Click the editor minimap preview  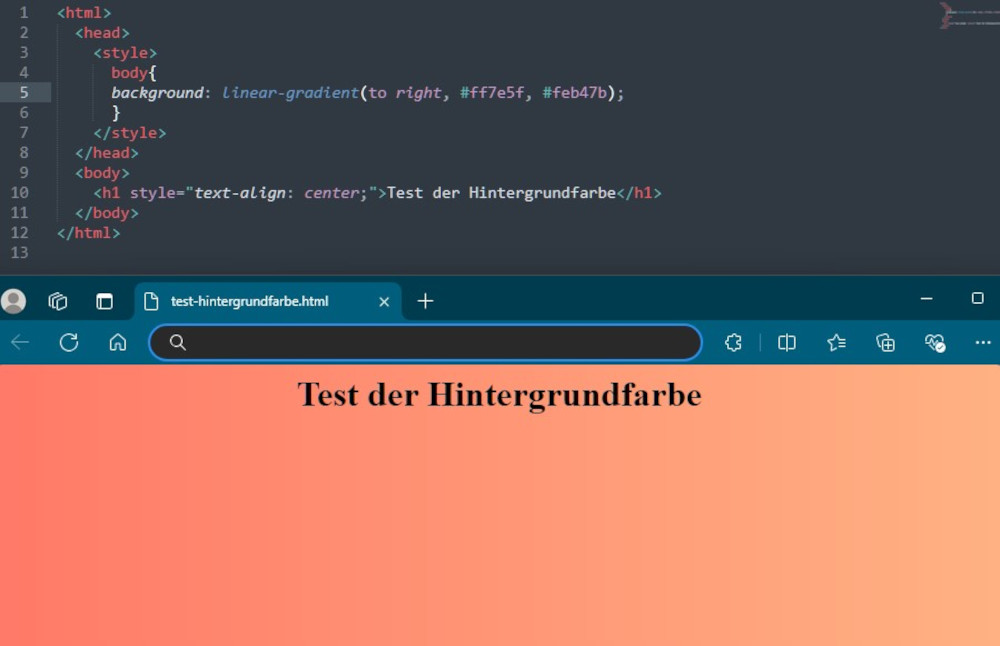point(968,16)
